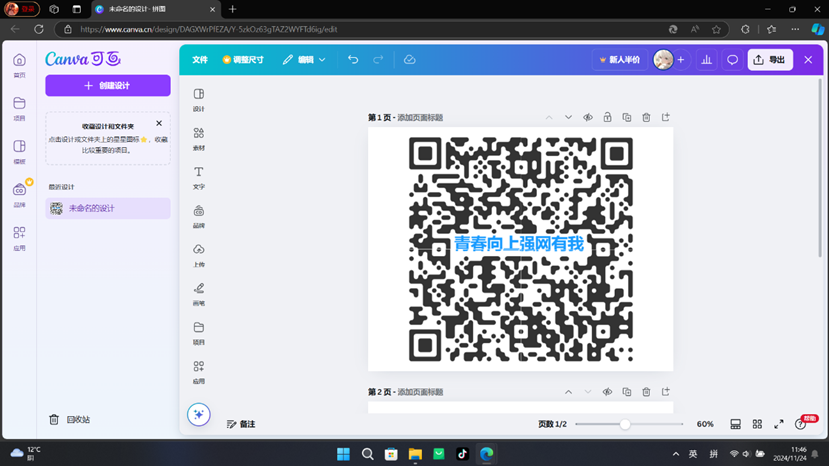Screen dimensions: 829x466
Task: Open the comments speech bubble icon
Action: (732, 60)
